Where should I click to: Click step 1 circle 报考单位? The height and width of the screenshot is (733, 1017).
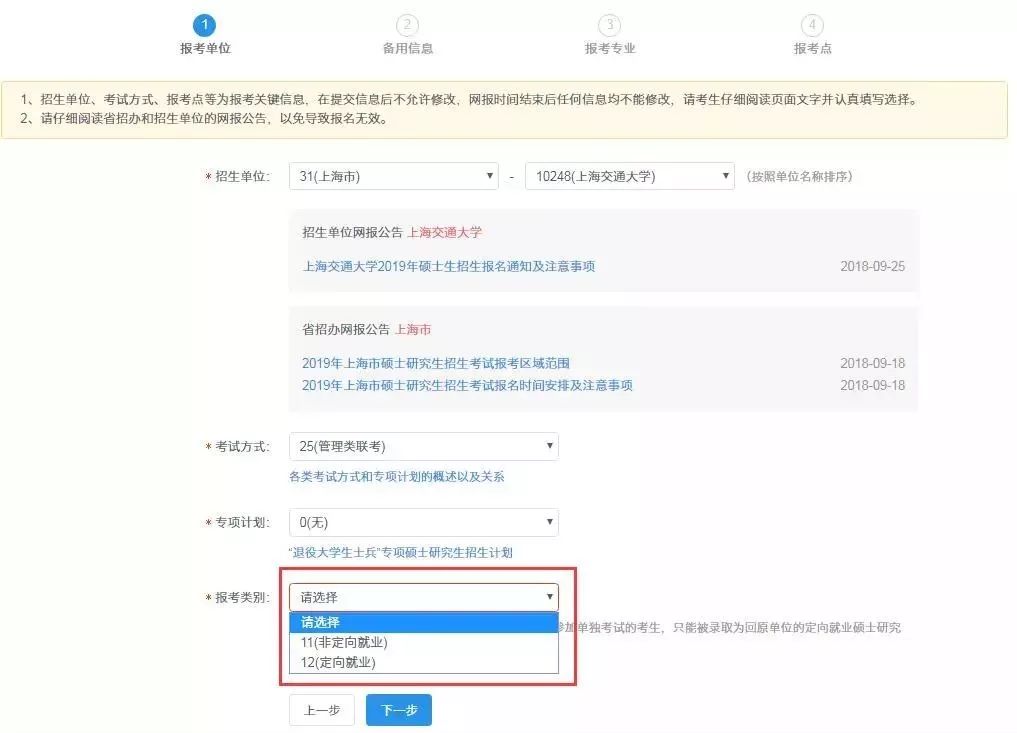[204, 25]
